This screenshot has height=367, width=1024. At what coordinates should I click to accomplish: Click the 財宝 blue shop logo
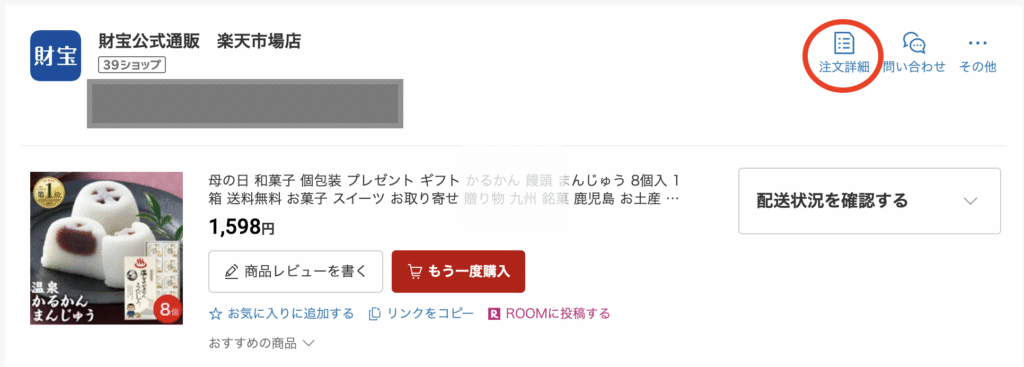tap(56, 56)
